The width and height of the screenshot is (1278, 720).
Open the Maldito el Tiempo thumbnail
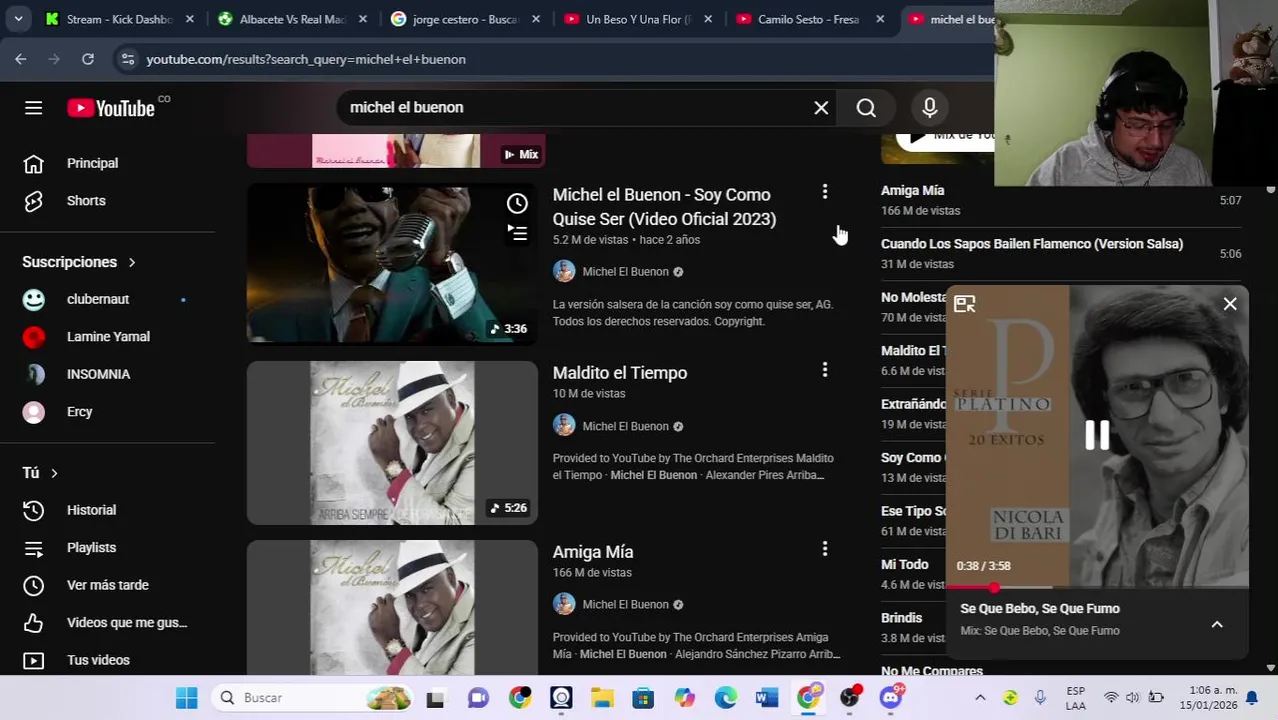392,443
